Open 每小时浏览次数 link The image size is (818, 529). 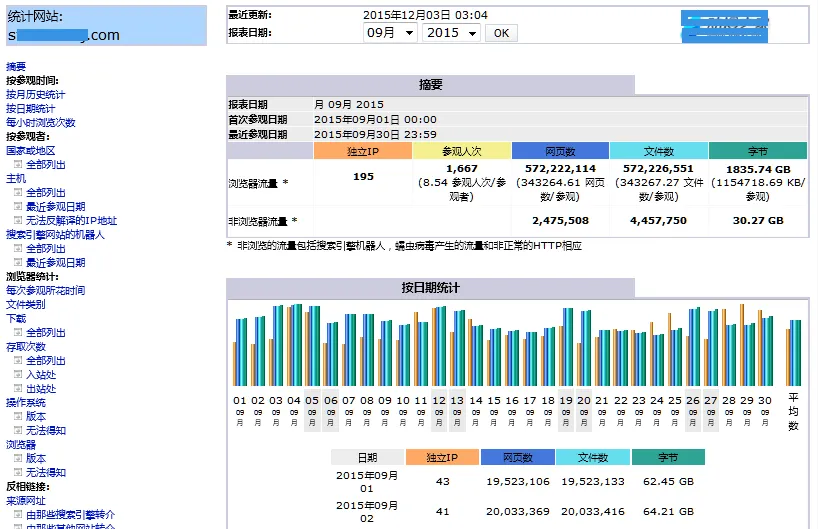point(41,123)
